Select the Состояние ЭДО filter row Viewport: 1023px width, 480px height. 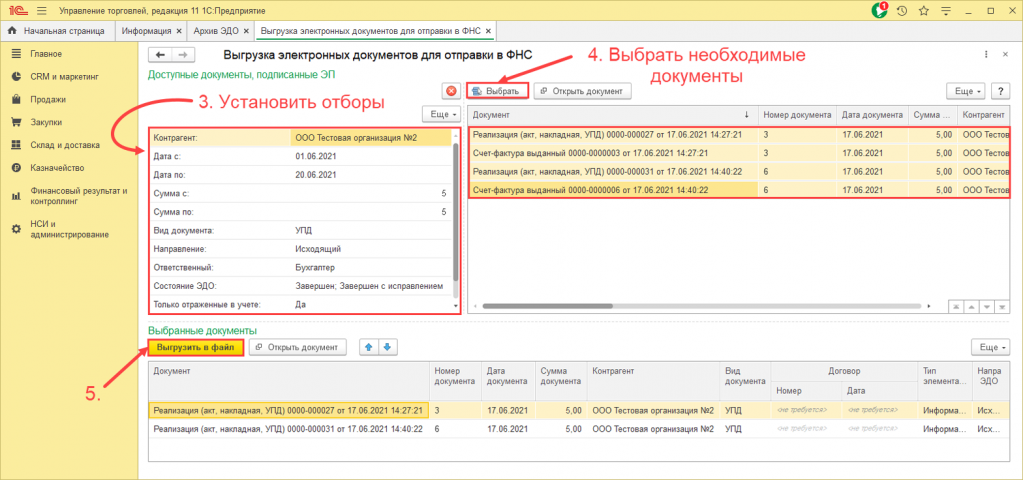pos(300,286)
